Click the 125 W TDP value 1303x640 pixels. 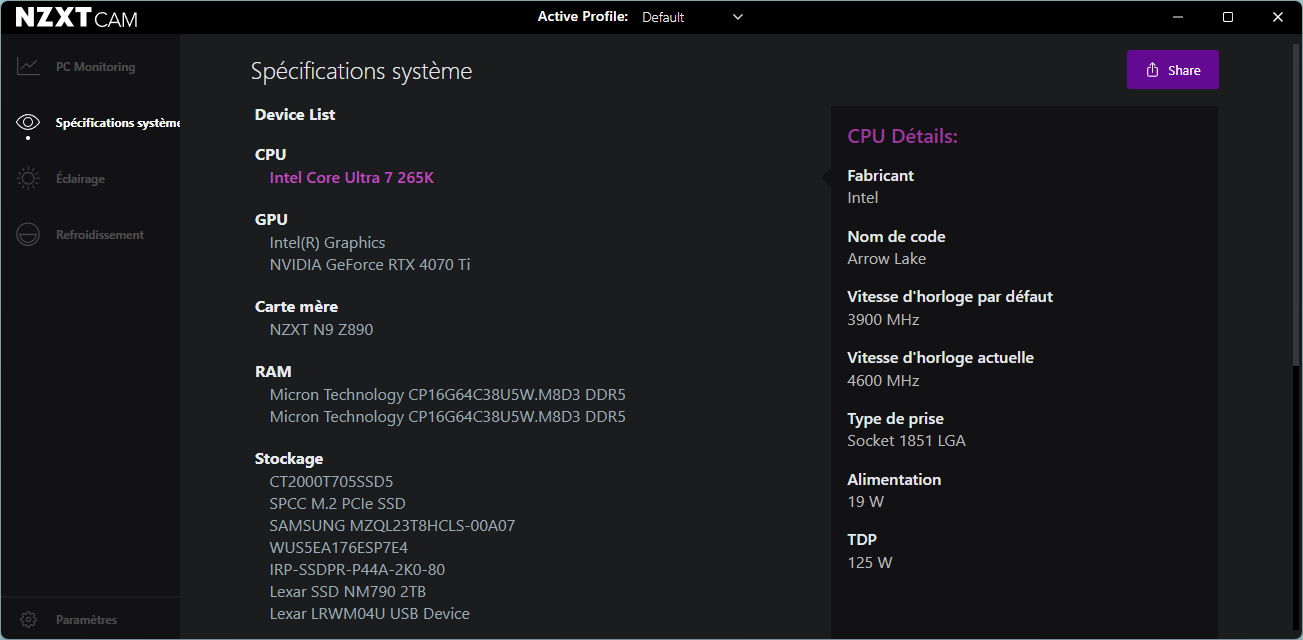[869, 563]
